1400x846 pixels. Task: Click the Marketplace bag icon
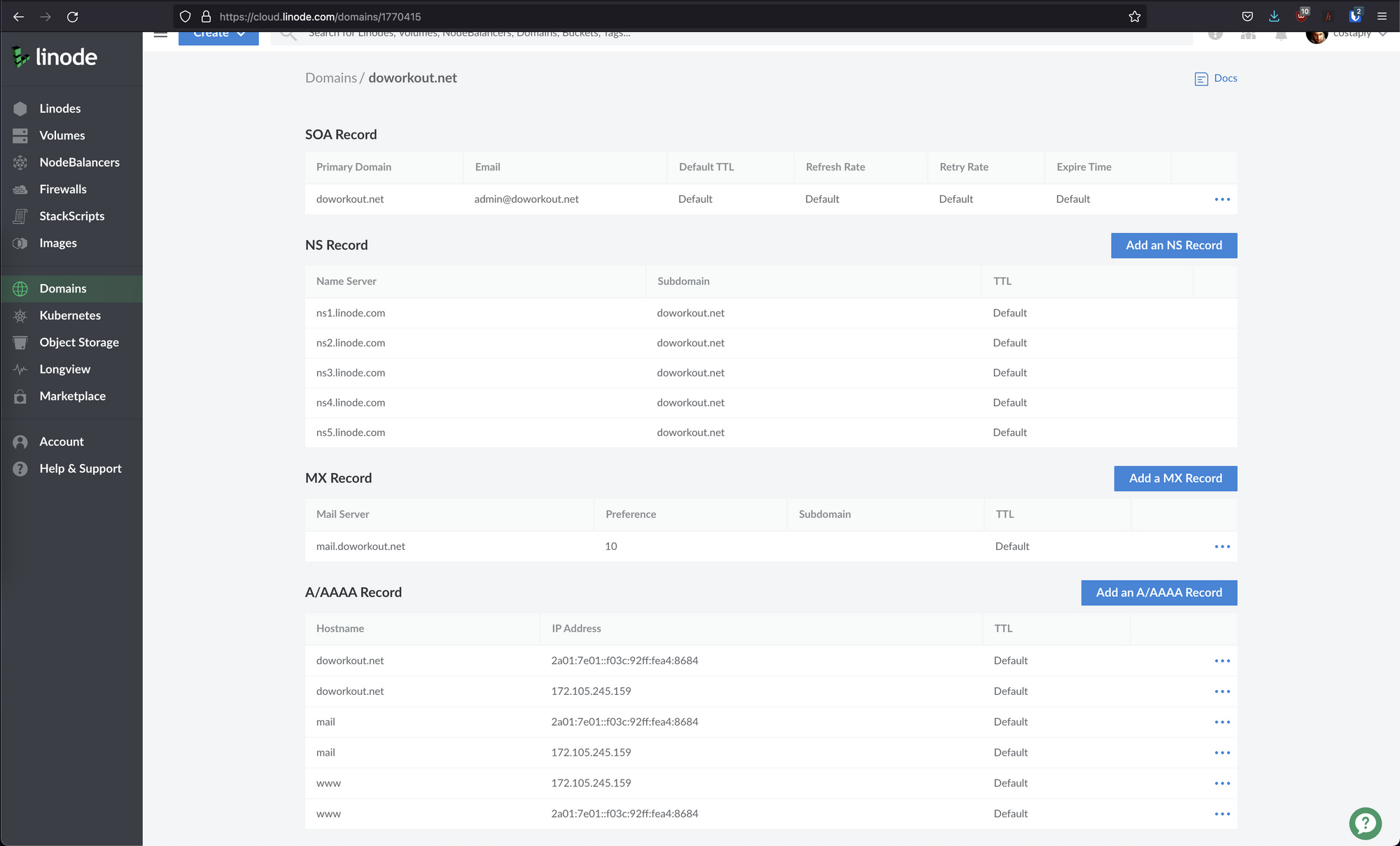coord(20,396)
